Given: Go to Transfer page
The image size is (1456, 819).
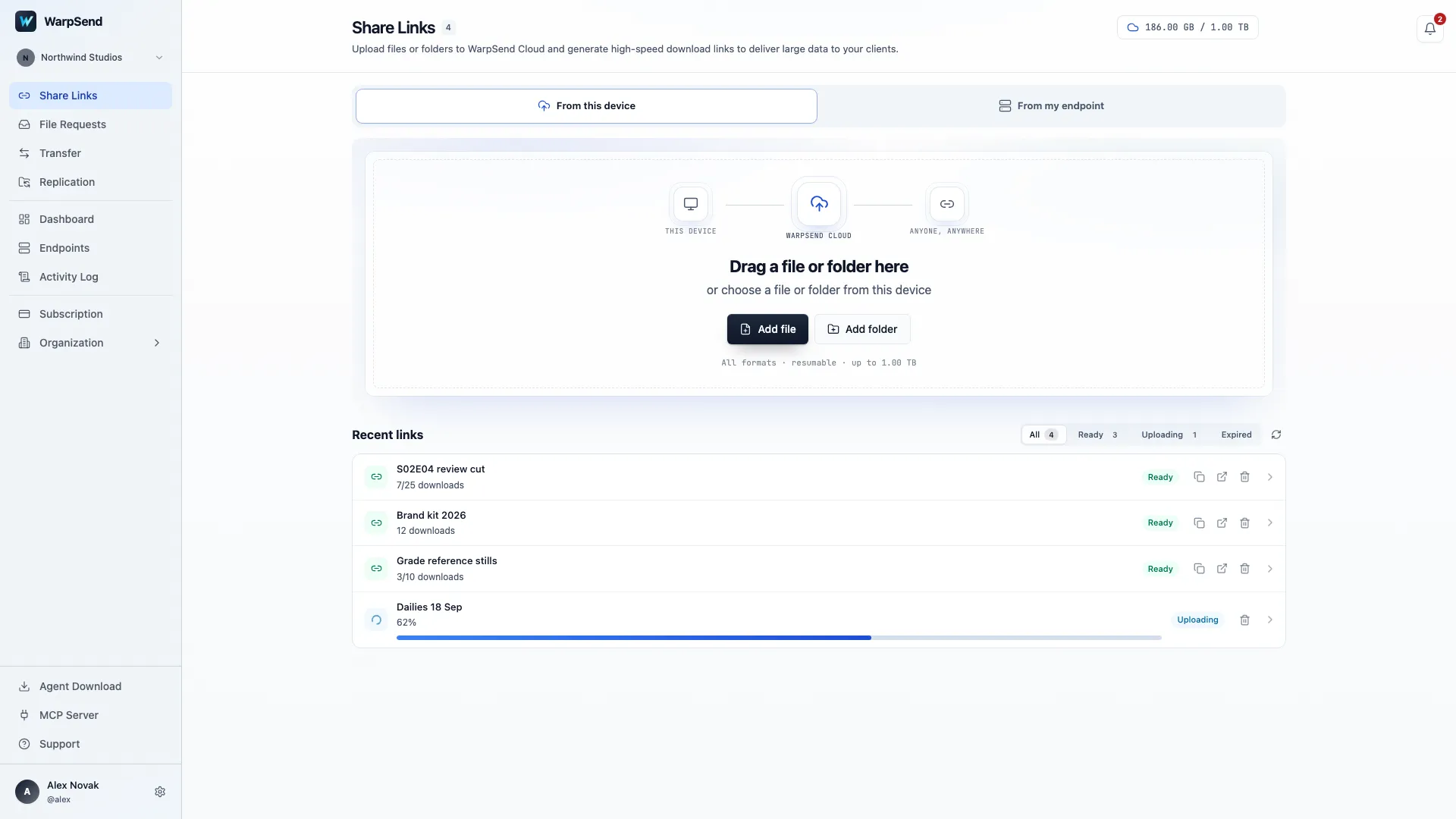Looking at the screenshot, I should coord(90,153).
